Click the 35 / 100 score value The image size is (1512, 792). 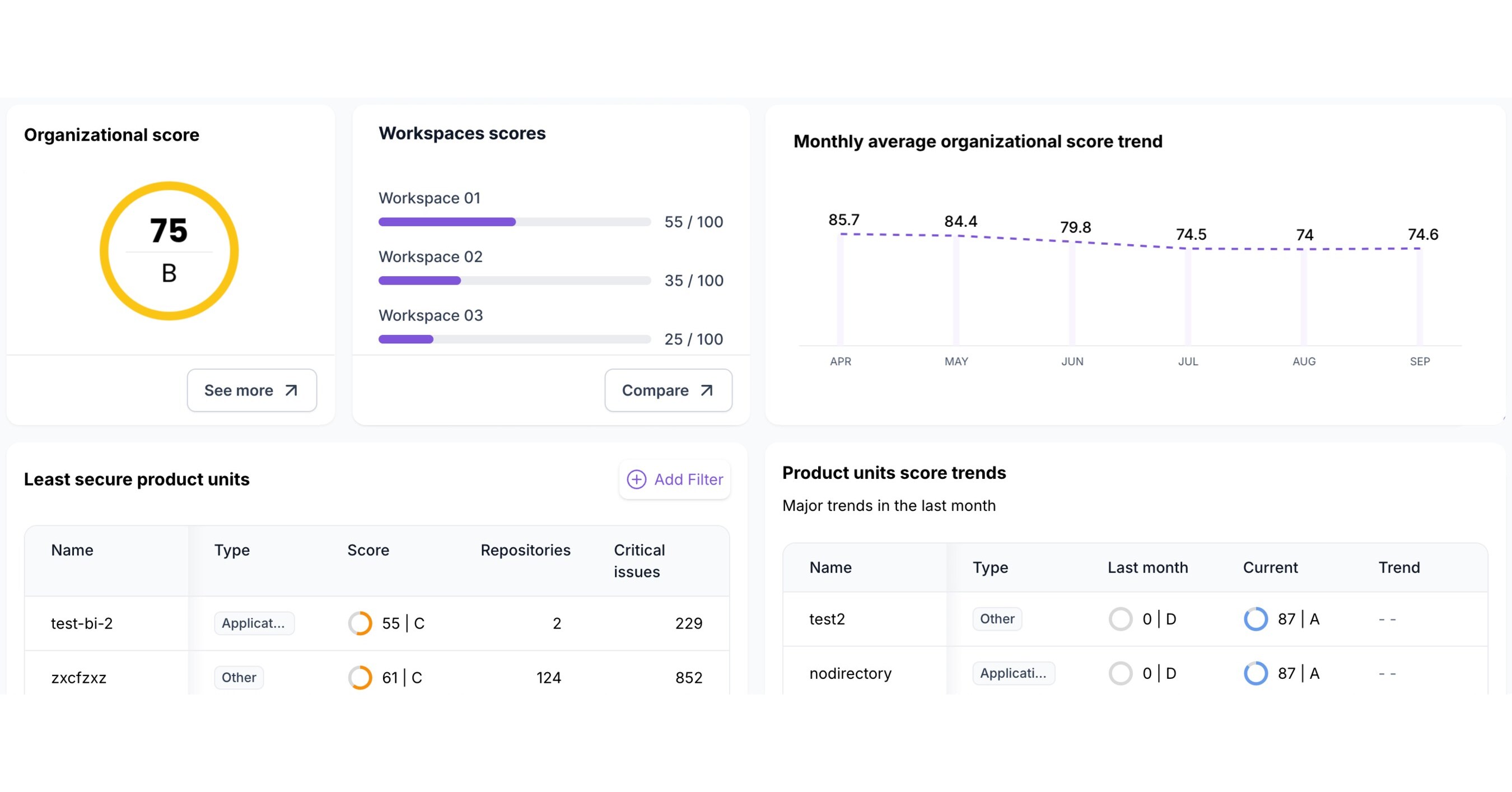coord(694,281)
